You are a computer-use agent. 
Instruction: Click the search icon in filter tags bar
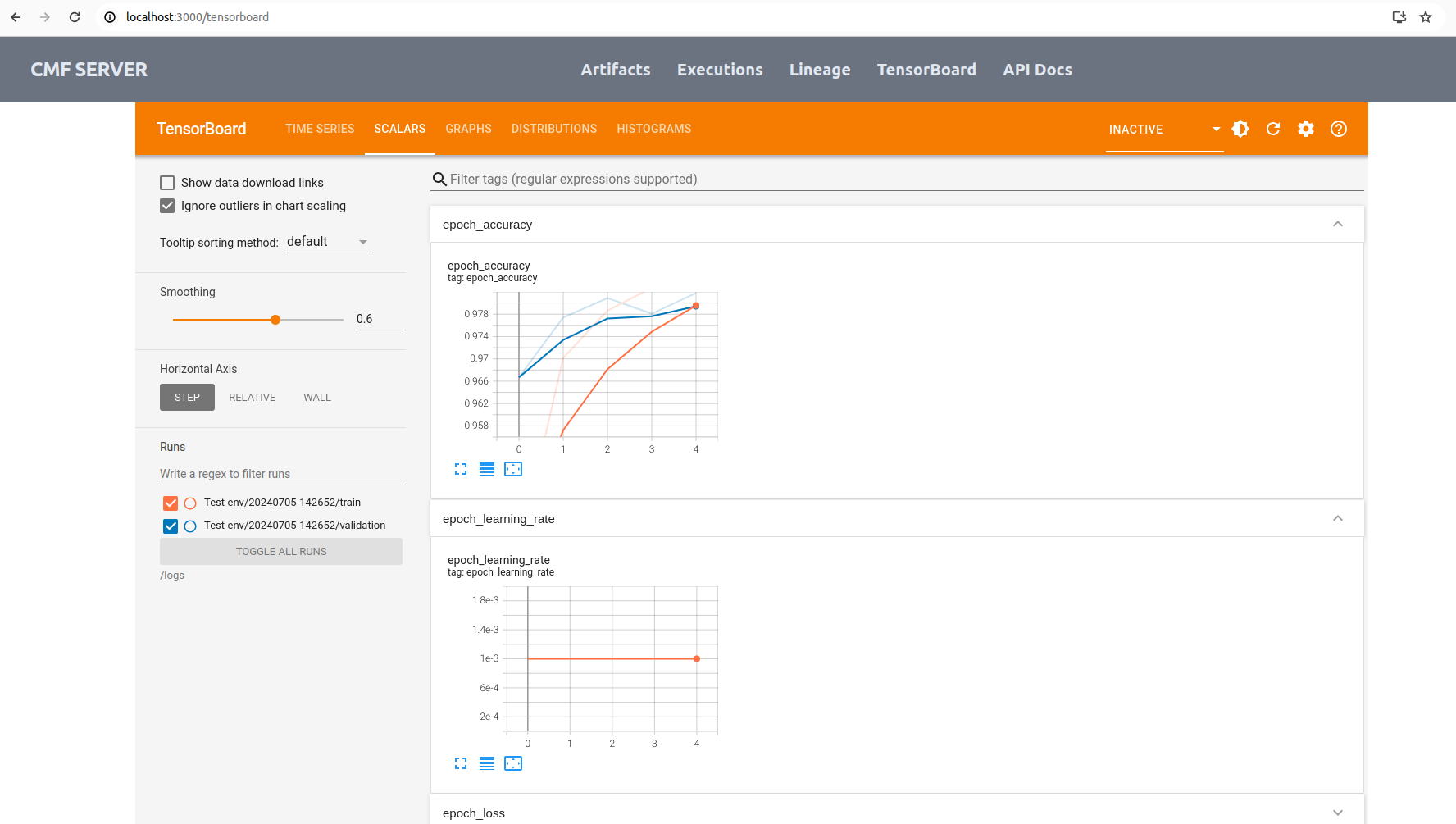439,180
